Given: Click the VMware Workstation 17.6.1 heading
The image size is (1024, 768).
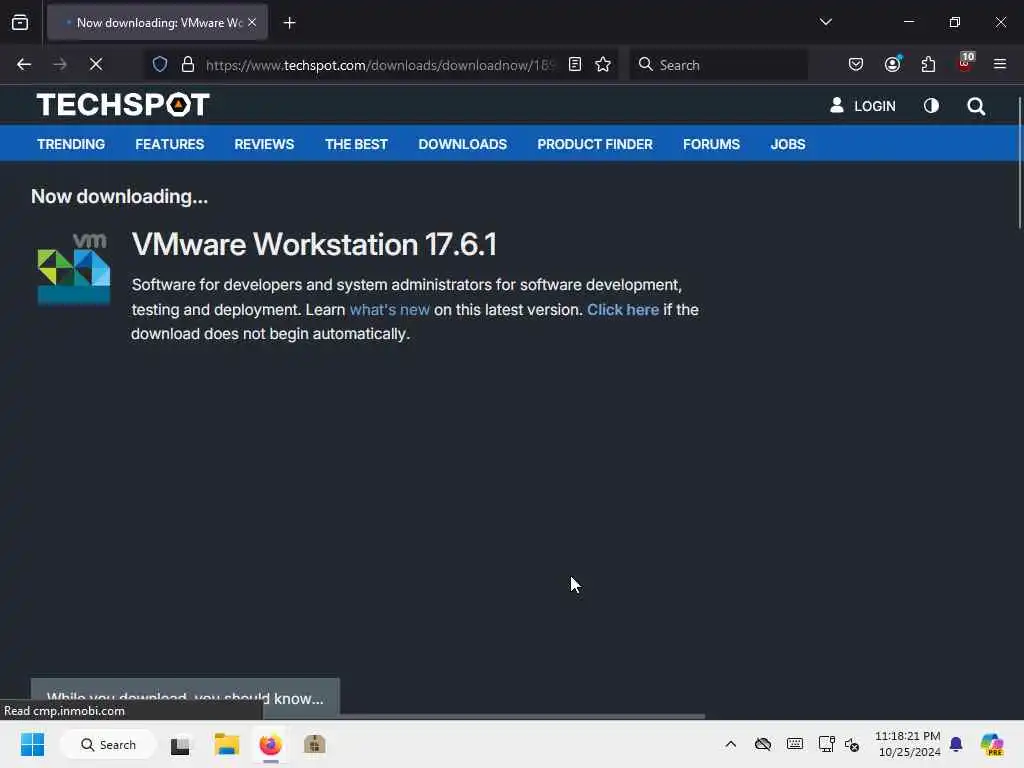Looking at the screenshot, I should (314, 244).
